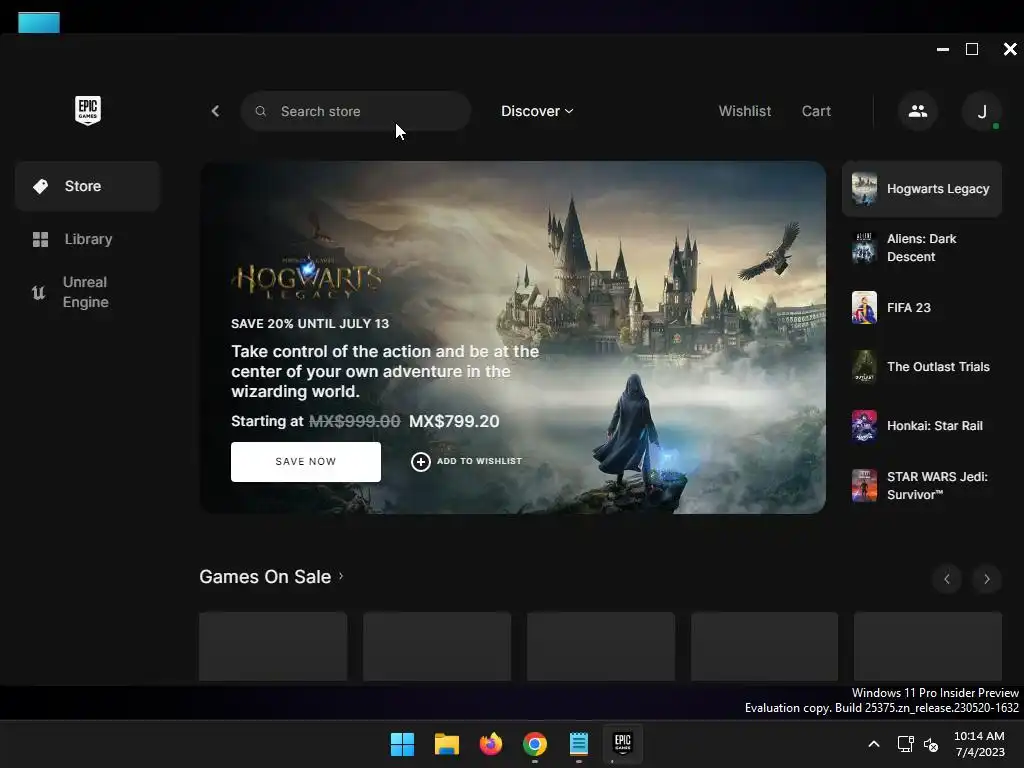Open the Windows Start menu

pos(402,744)
